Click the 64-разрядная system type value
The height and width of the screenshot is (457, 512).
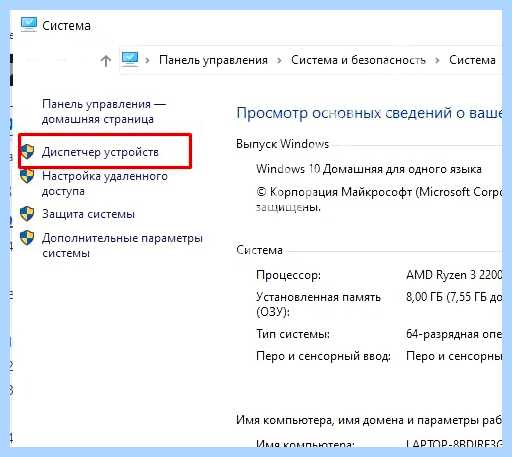pos(454,334)
